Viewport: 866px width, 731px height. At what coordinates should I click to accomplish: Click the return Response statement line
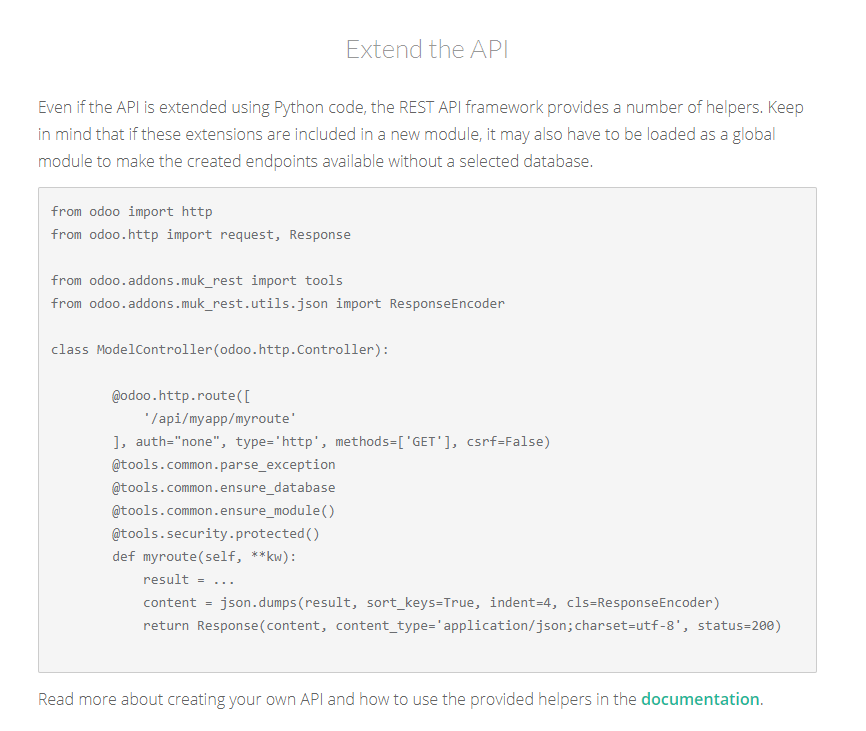pyautogui.click(x=462, y=626)
